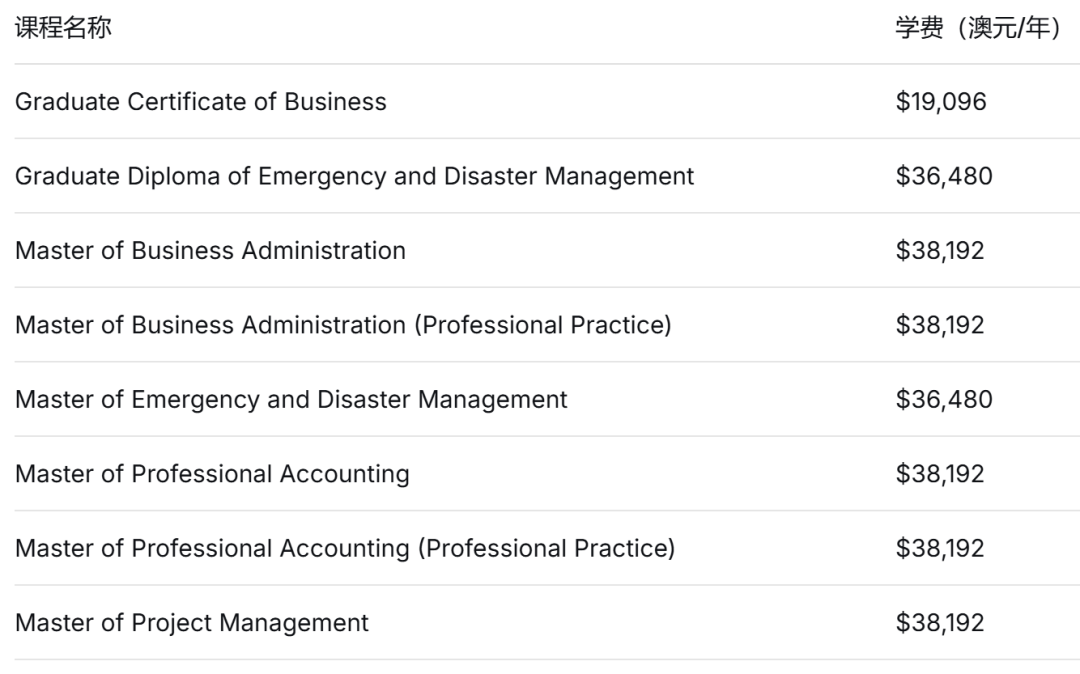Click fee for plain Master of Business Administration

[x=940, y=250]
